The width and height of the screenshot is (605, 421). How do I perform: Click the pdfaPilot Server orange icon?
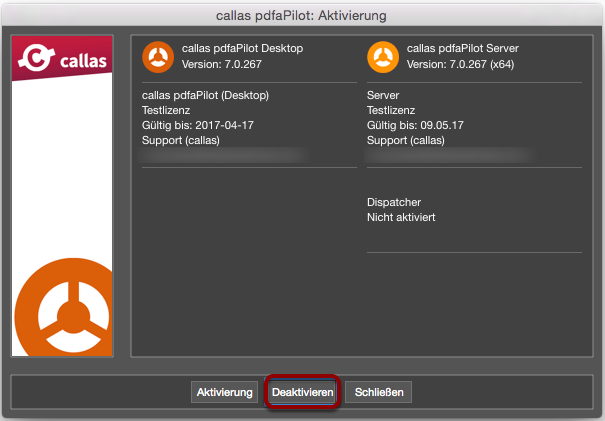point(383,57)
